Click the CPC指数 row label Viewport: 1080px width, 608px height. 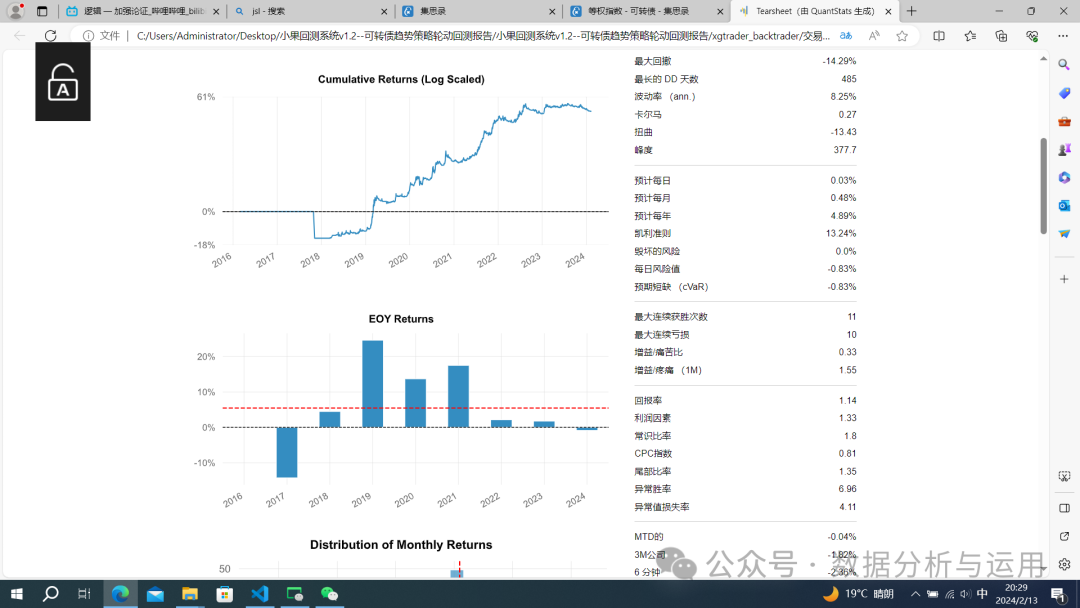pyautogui.click(x=653, y=453)
